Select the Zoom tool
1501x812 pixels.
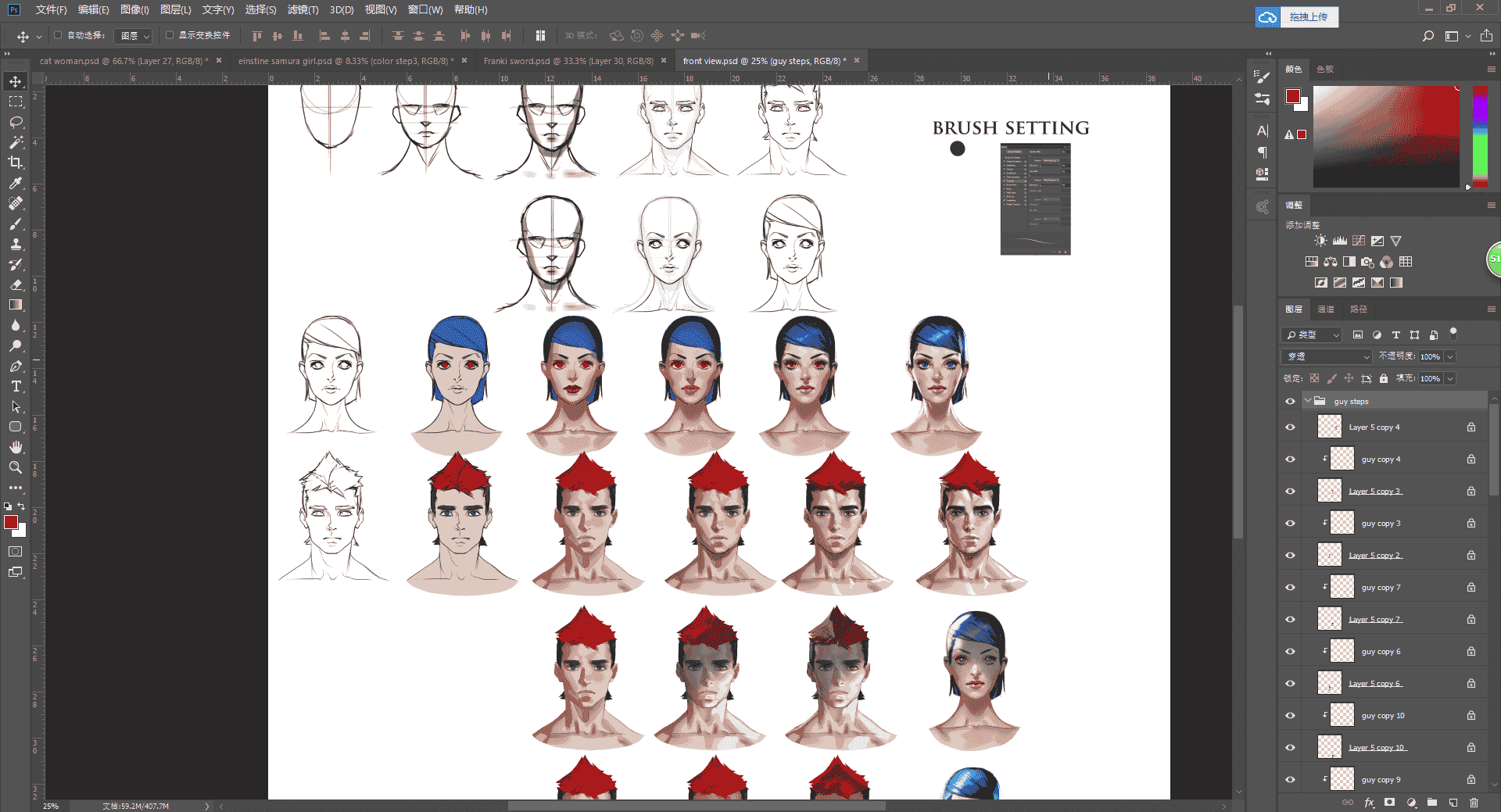point(16,467)
